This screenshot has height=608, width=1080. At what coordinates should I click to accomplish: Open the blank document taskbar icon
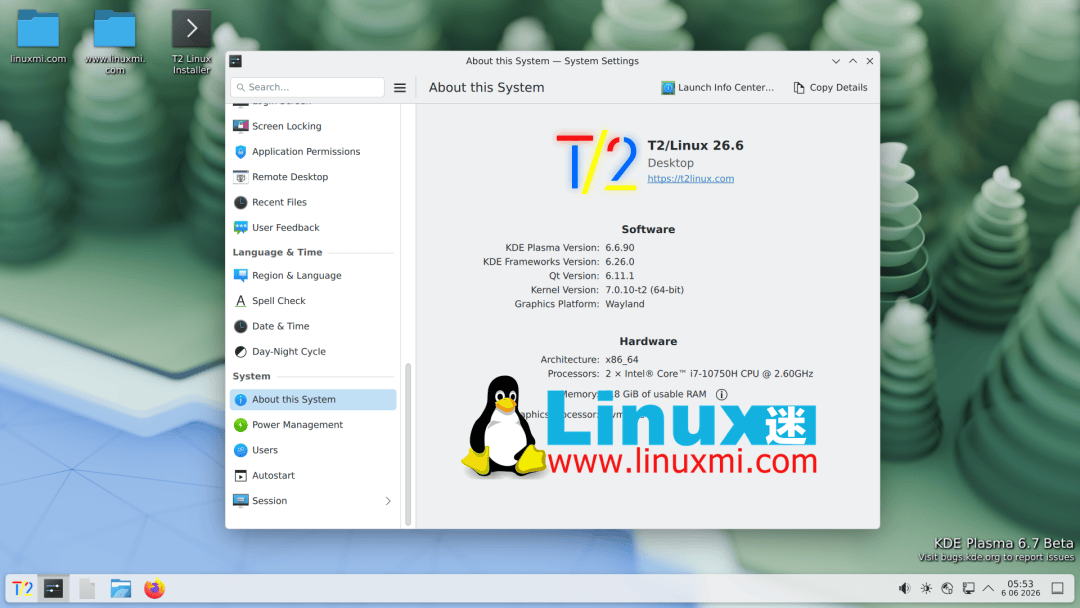point(87,589)
